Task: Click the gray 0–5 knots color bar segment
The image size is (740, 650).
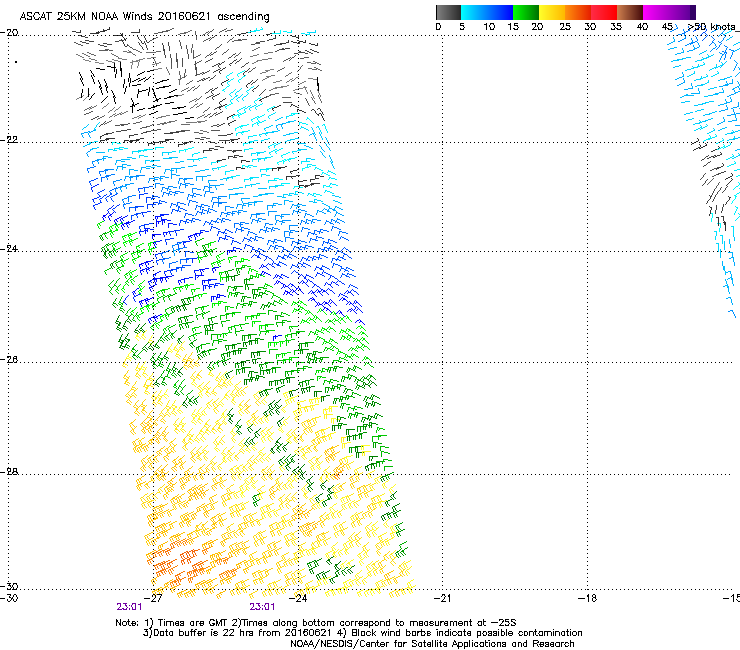Action: 448,12
